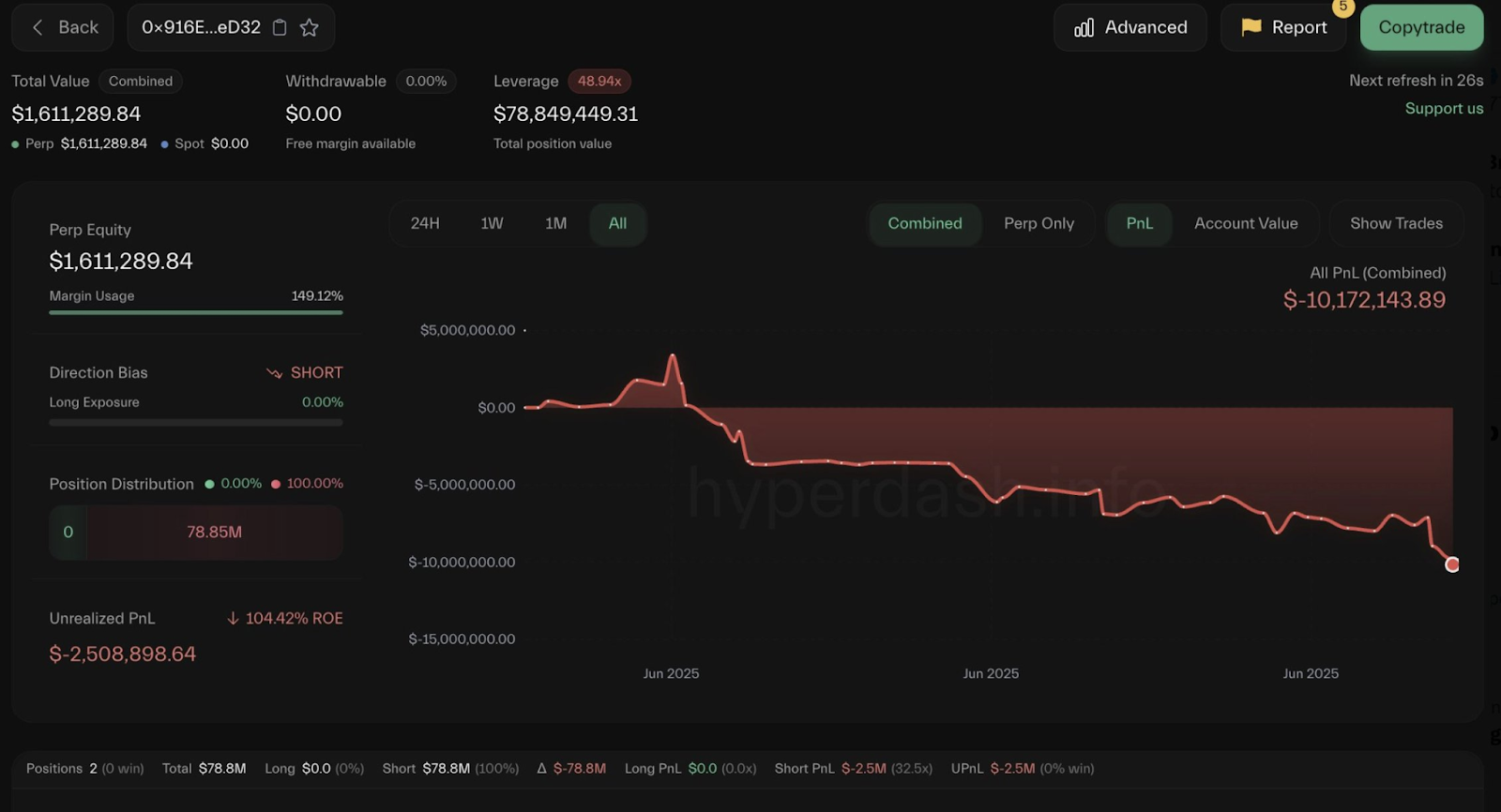Click the Combined pill beside Total Value
Viewport: 1501px width, 812px height.
coord(141,82)
